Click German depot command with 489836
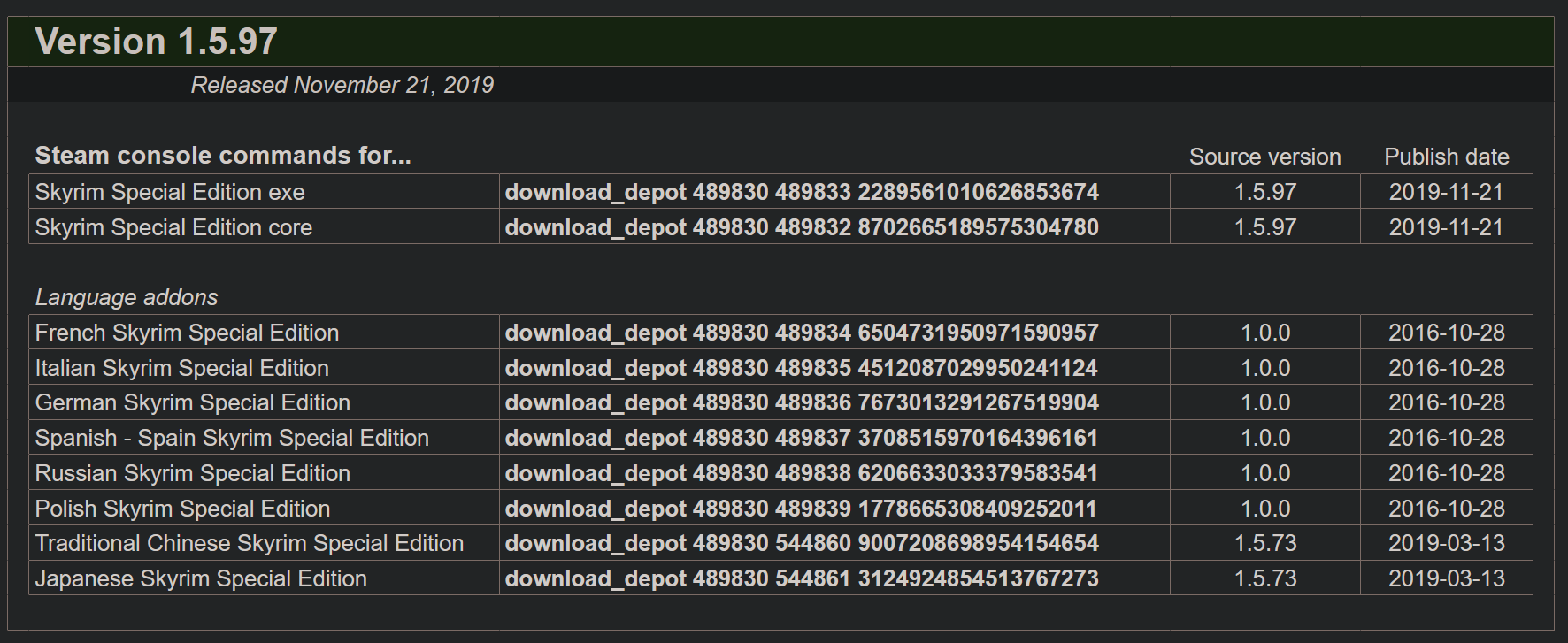This screenshot has width=1568, height=643. (802, 402)
